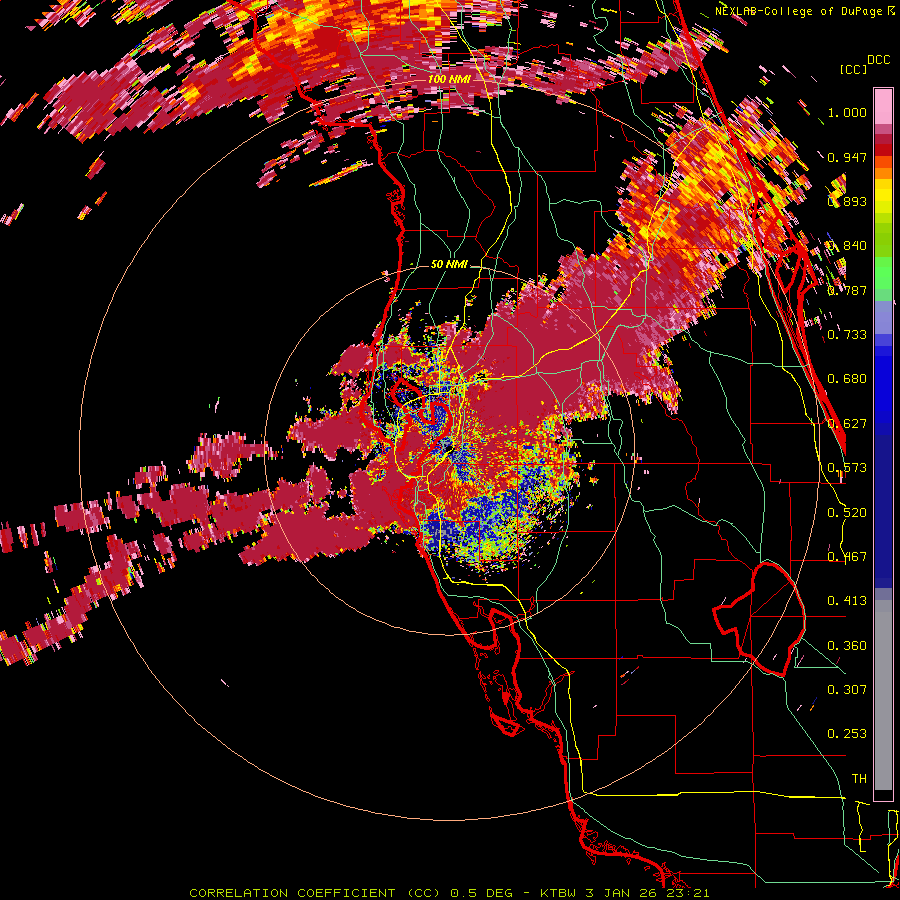Click the 0.733 scale value
The width and height of the screenshot is (900, 900).
[847, 335]
